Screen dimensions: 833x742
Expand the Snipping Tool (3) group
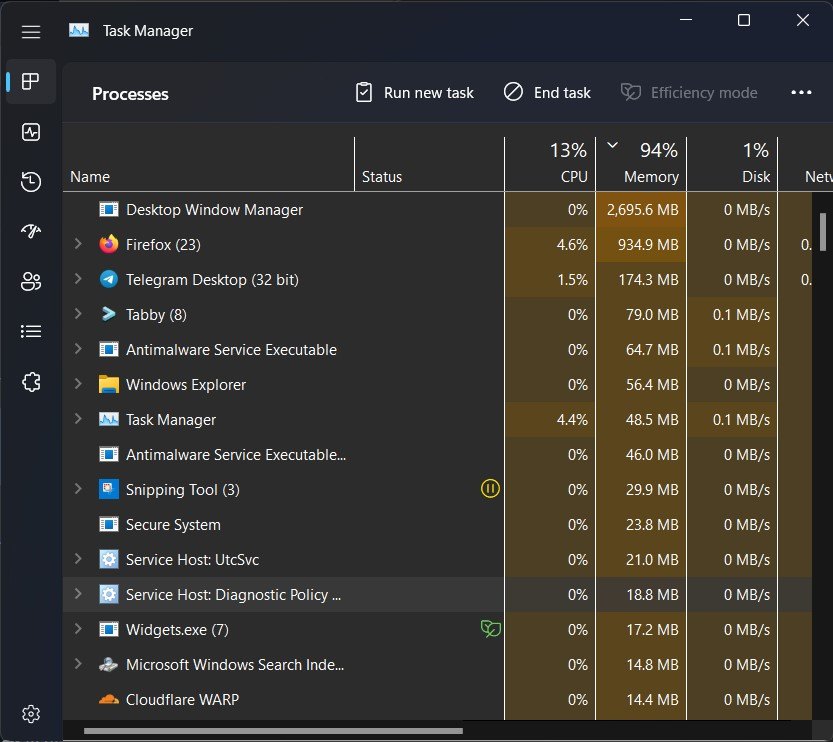click(x=78, y=489)
